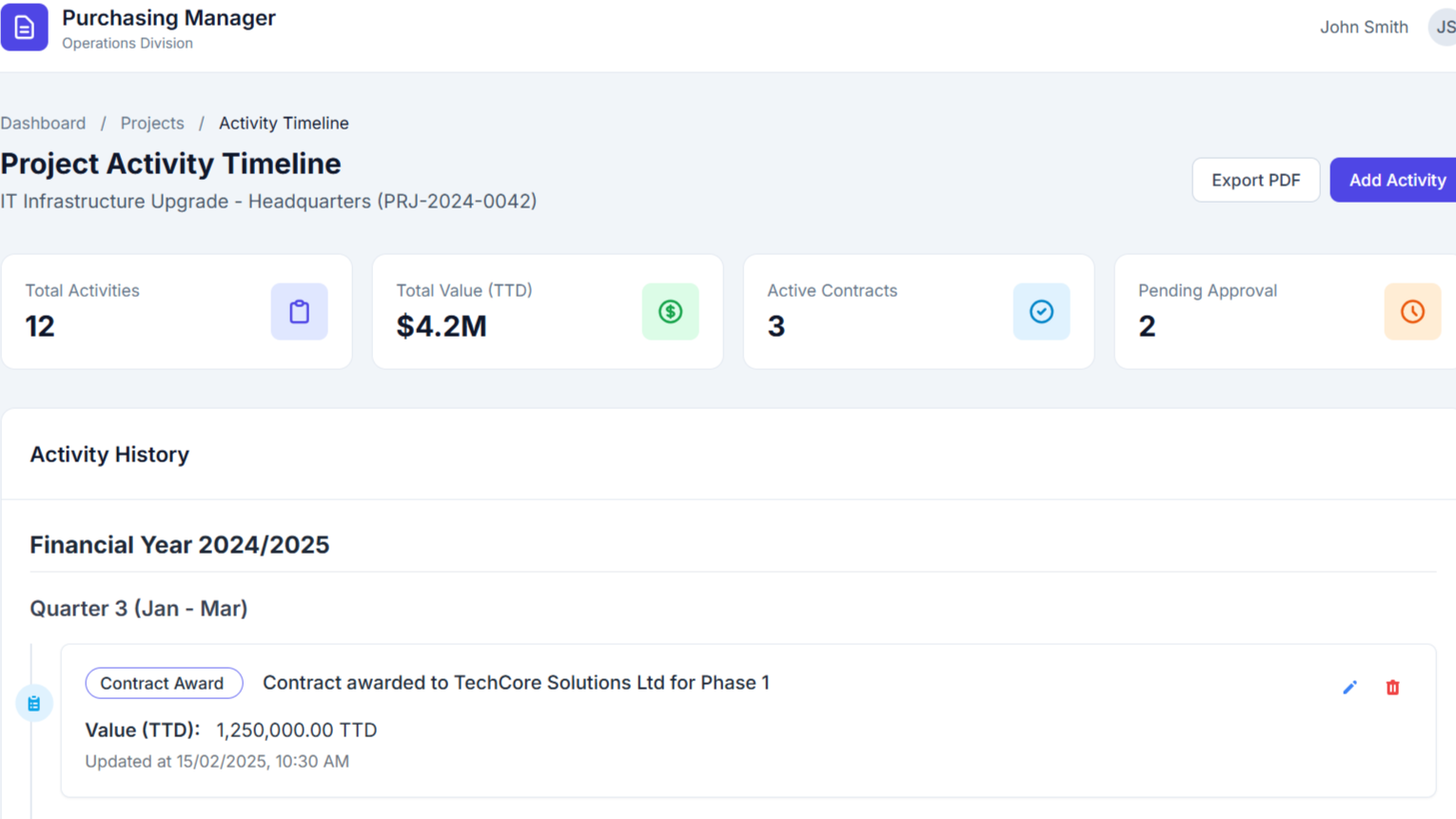Click the checkmark icon in Active Contracts card
Viewport: 1456px width, 819px height.
[1041, 311]
